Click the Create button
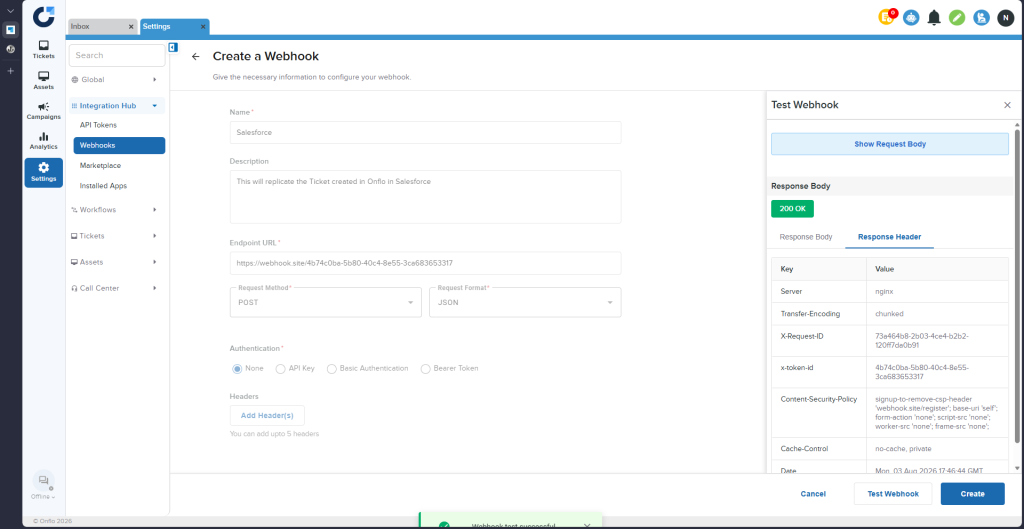 click(972, 494)
